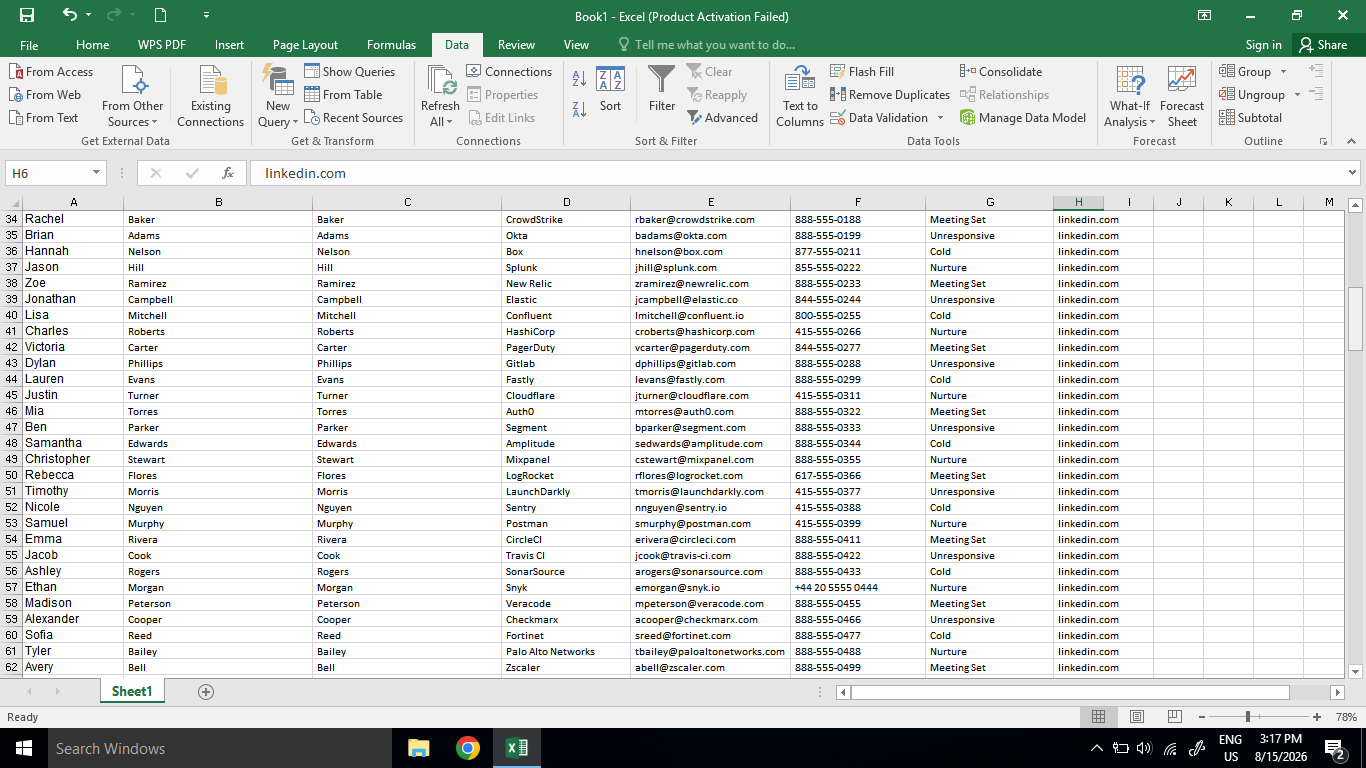Open Windows Start menu
This screenshot has height=768, width=1366.
tap(24, 748)
